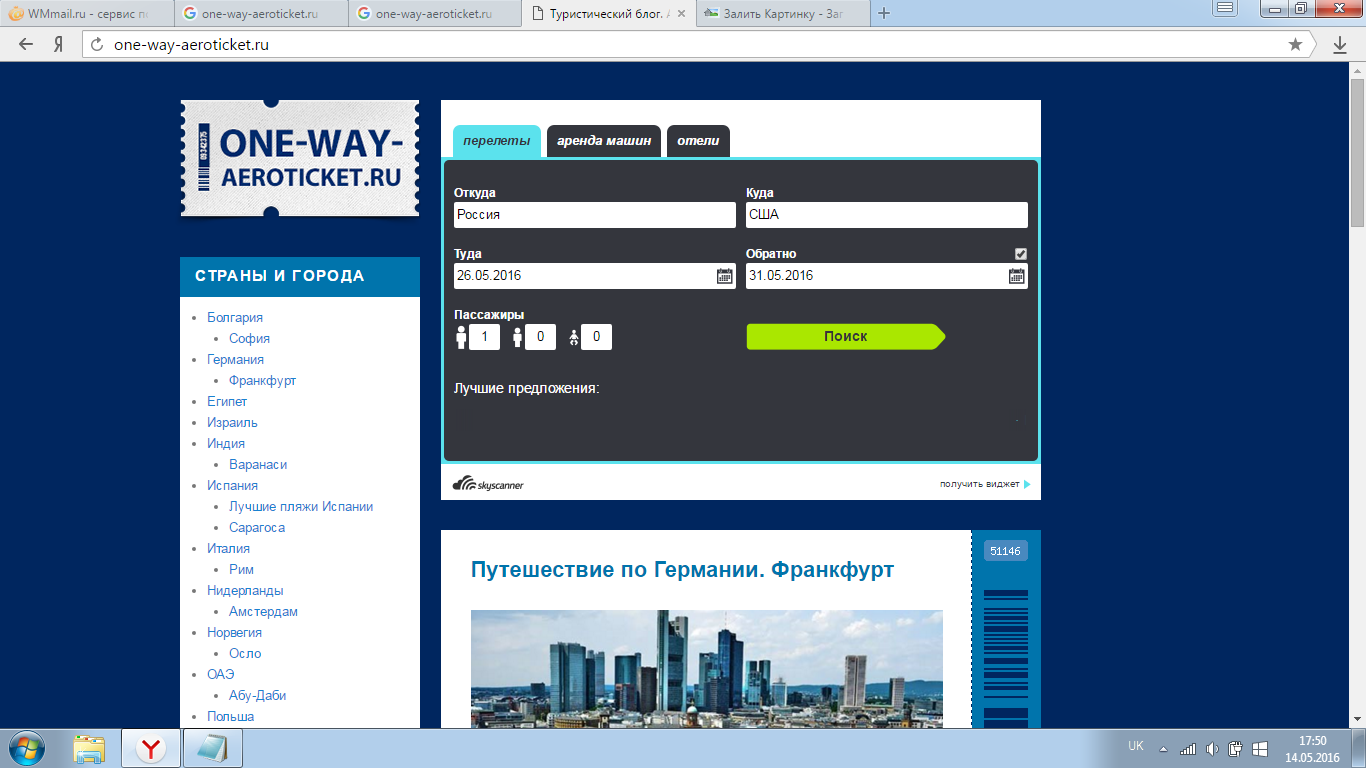This screenshot has width=1366, height=768.
Task: Open the Абу-Даби city link
Action: click(258, 695)
